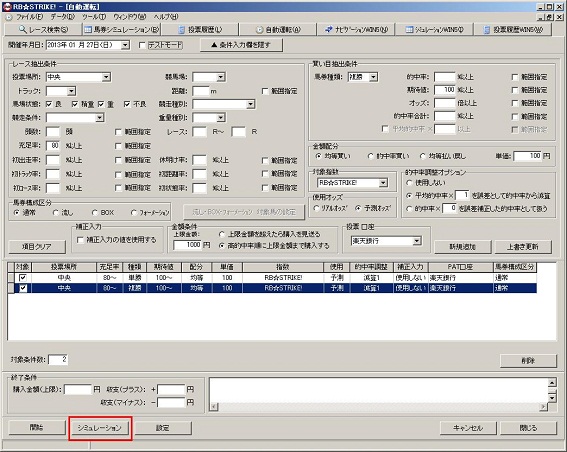Open the ツール menu

pos(94,17)
